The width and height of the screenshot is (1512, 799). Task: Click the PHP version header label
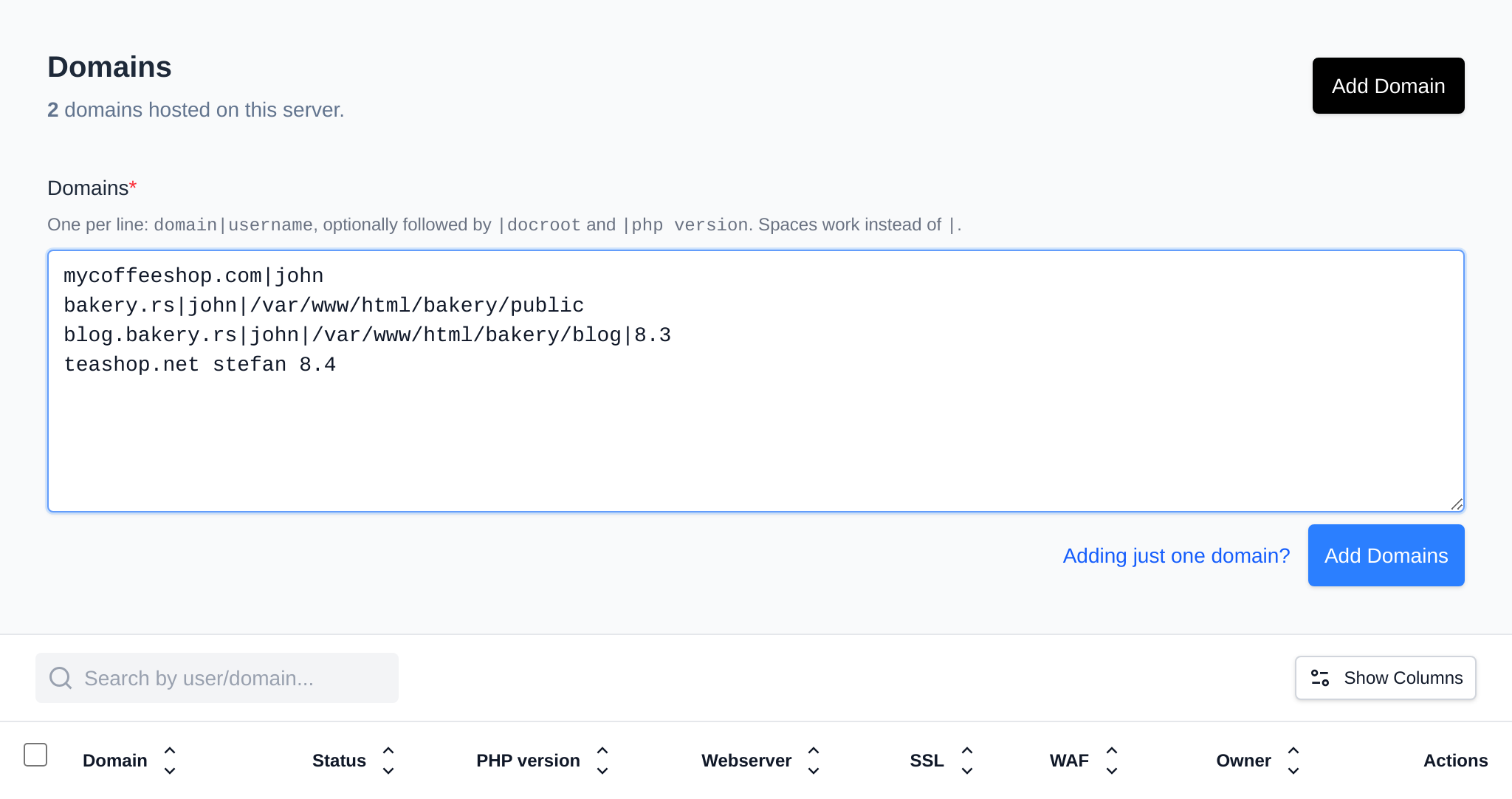[528, 761]
